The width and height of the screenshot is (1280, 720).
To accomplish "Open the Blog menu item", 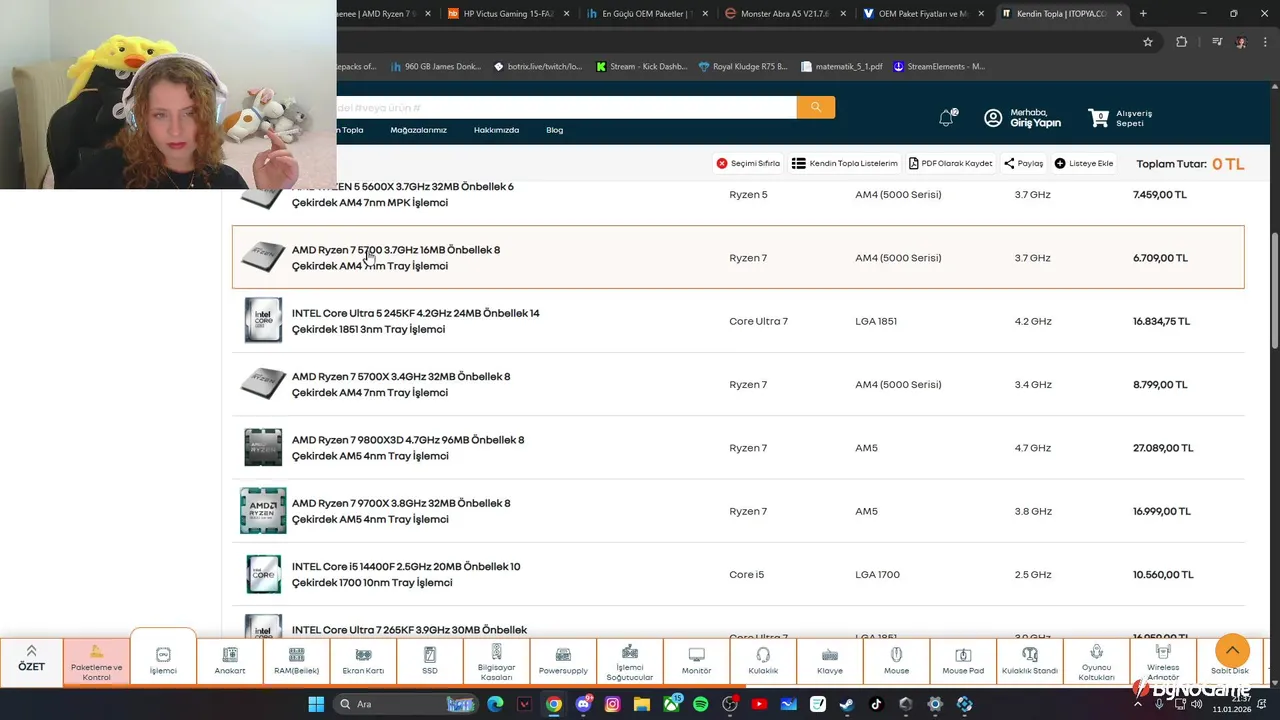I will point(554,130).
